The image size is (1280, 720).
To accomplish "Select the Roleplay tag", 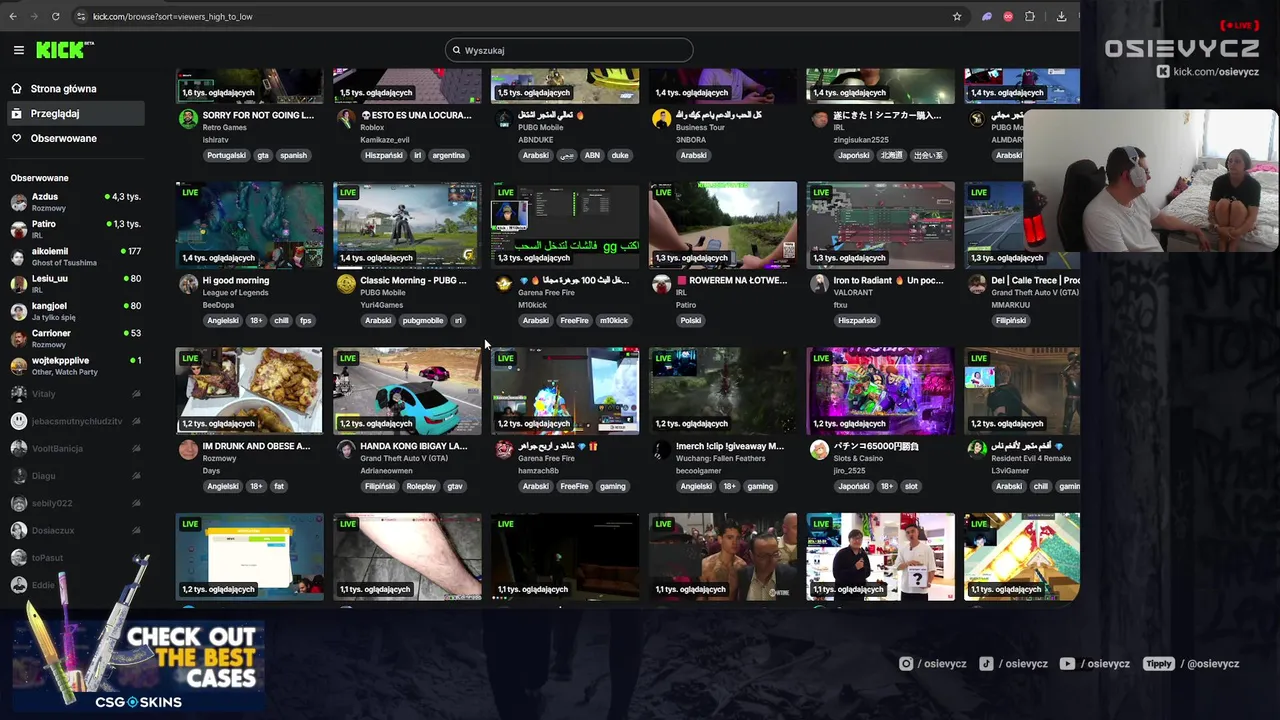I will [x=421, y=487].
